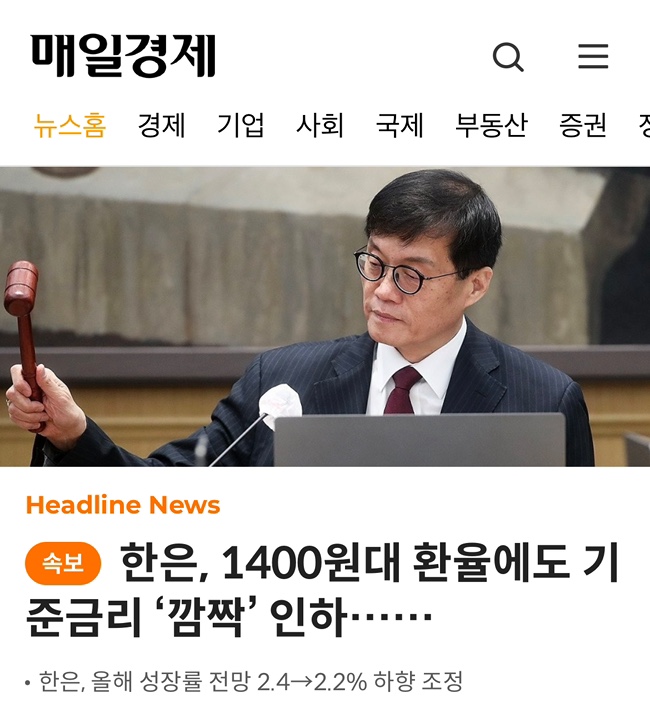Screen dimensions: 650x728
Task: Go to the 기업 section tab
Action: pos(240,125)
